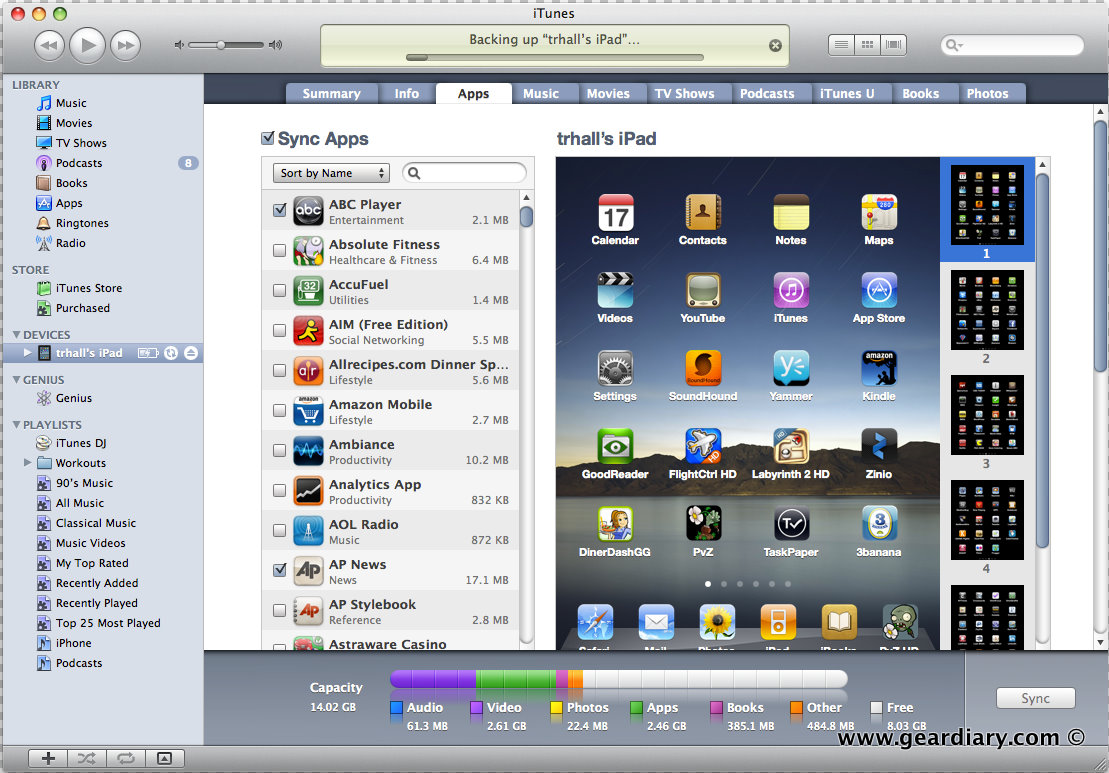Image resolution: width=1109 pixels, height=773 pixels.
Task: Click the backup progress bar
Action: coord(555,57)
